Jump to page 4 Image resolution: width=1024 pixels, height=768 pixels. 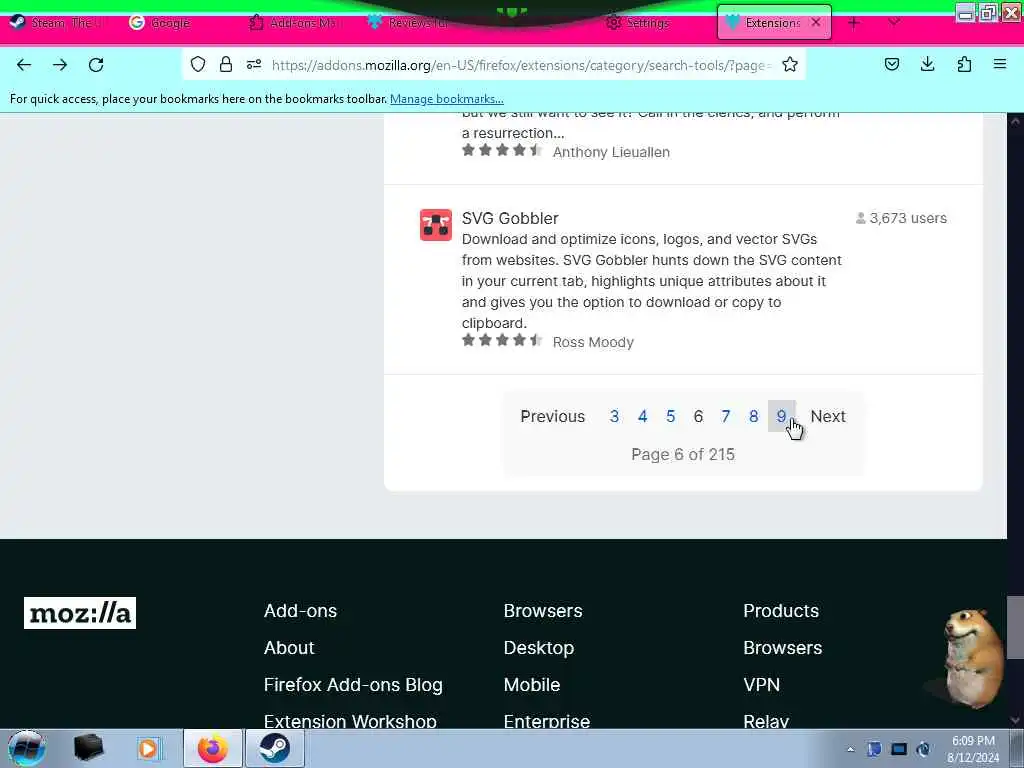pyautogui.click(x=643, y=417)
